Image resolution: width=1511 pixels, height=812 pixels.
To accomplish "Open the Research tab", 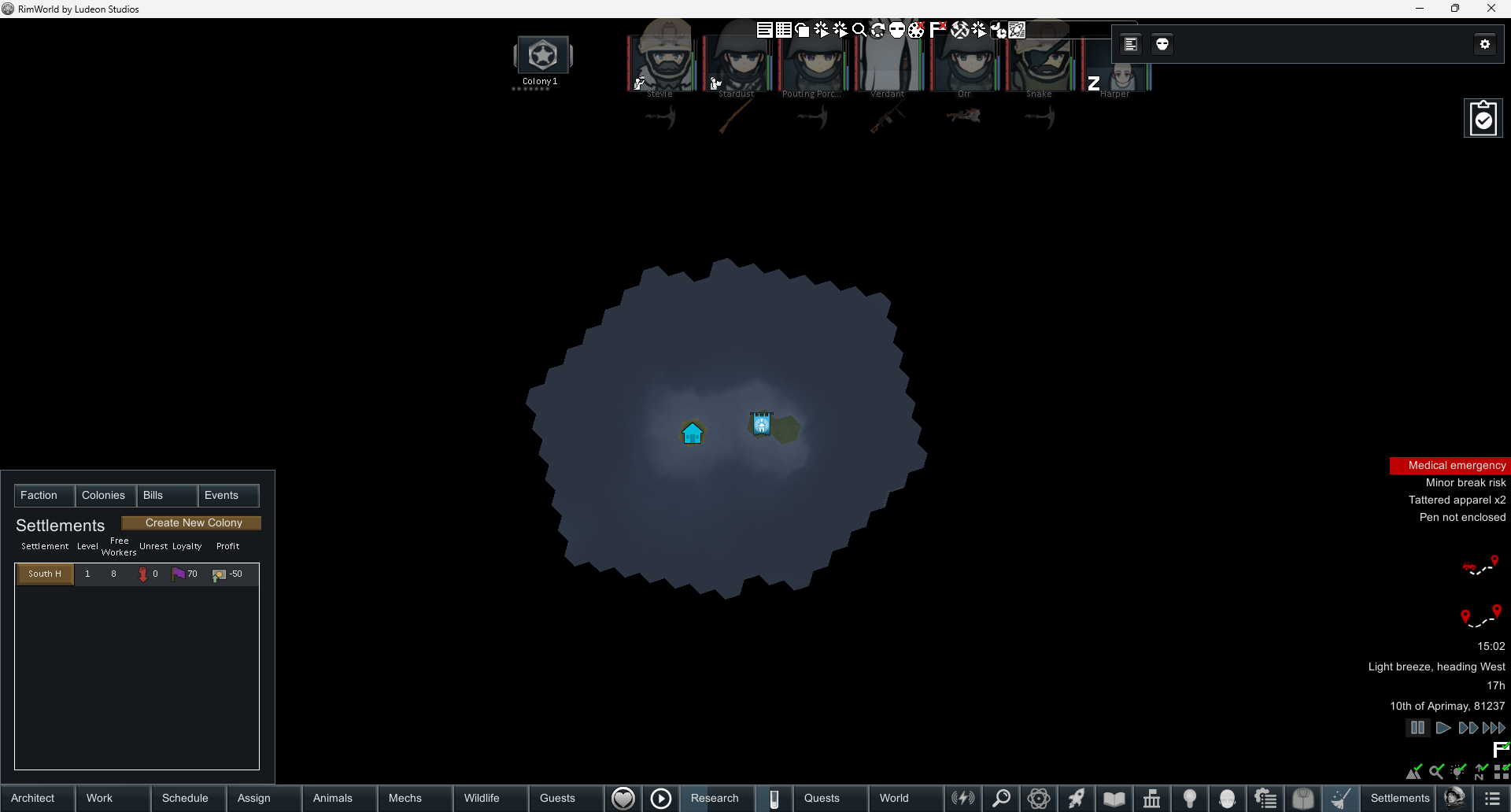I will point(718,798).
